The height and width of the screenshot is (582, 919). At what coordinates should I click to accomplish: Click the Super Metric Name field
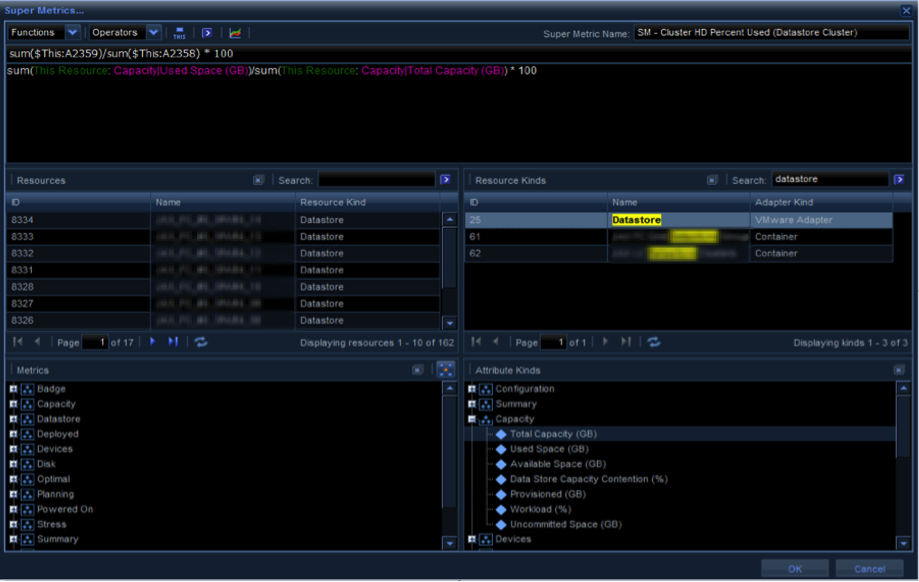pyautogui.click(x=758, y=33)
